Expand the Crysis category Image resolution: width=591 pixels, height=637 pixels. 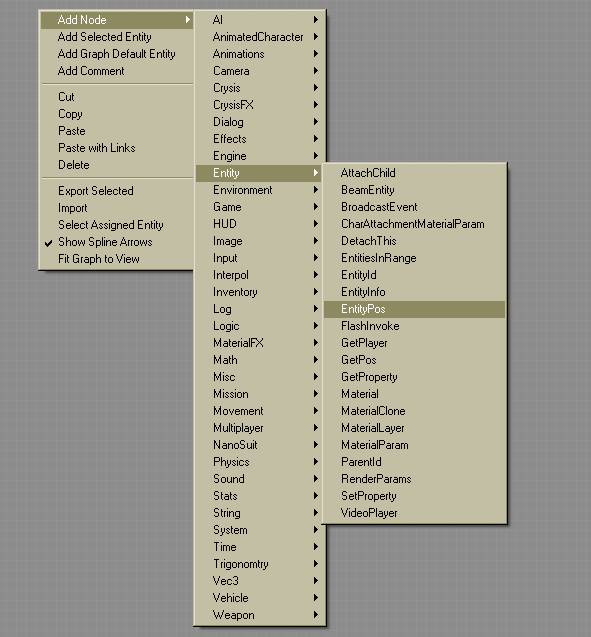(260, 88)
